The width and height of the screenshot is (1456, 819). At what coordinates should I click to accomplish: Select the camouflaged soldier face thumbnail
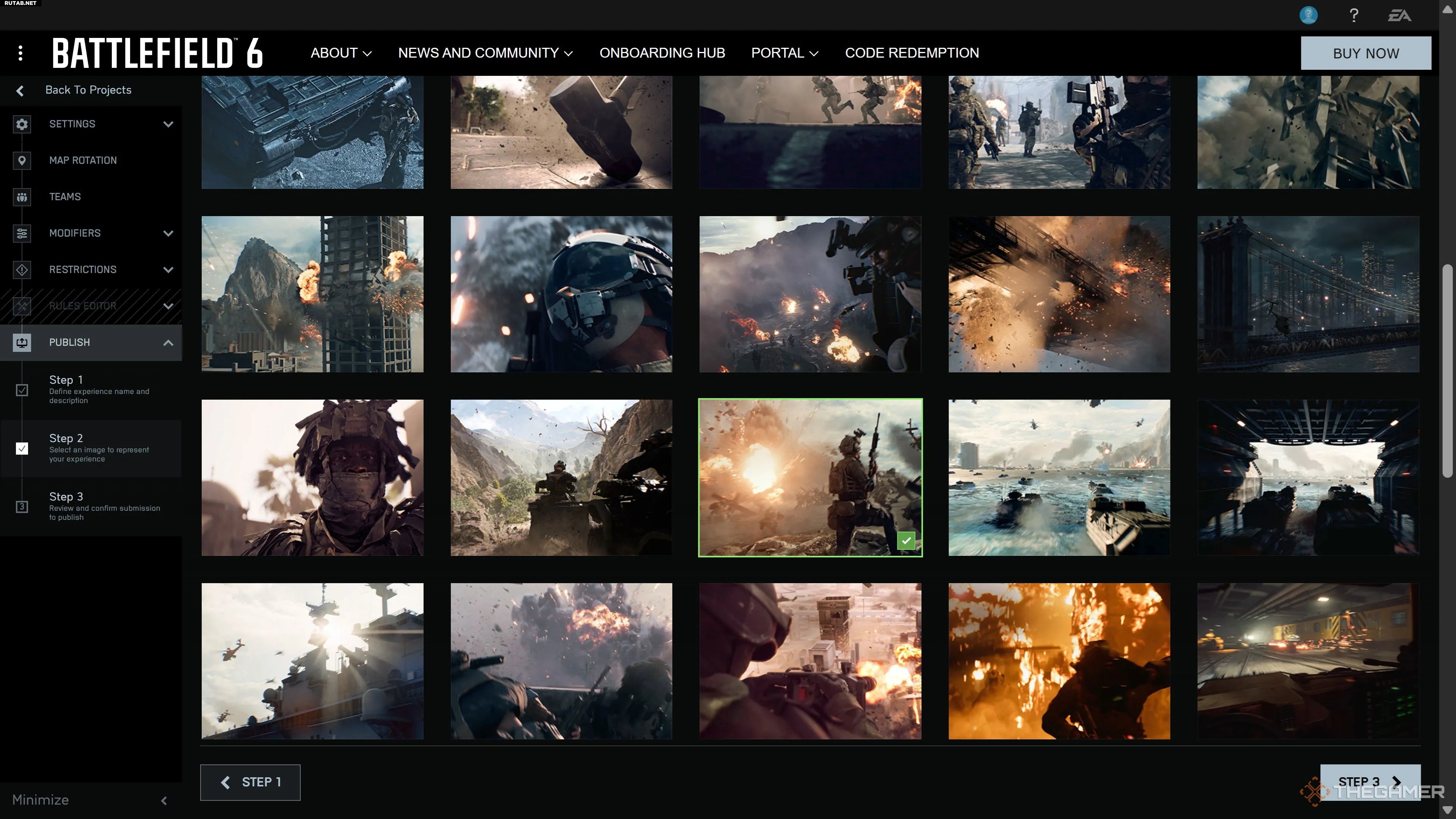click(312, 478)
